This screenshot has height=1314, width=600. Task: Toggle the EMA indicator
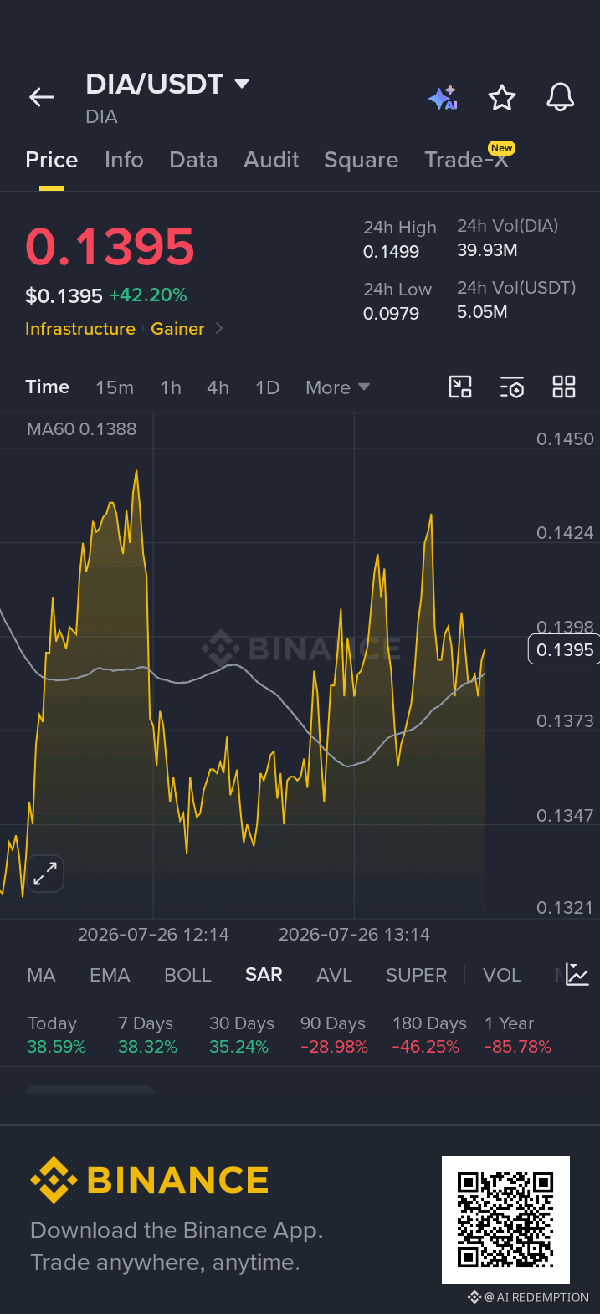[x=110, y=975]
